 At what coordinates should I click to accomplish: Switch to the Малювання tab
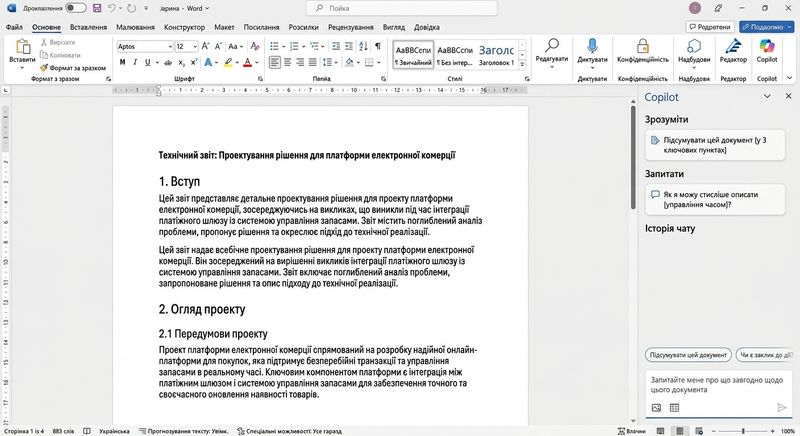point(135,27)
